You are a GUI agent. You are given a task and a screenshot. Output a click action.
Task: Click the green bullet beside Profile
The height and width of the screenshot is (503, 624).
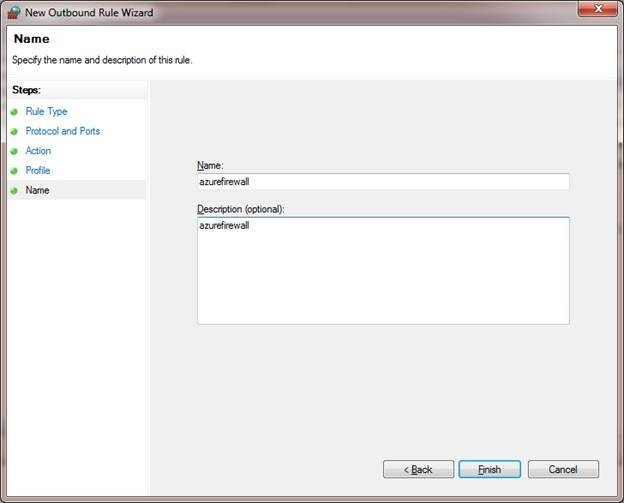pyautogui.click(x=14, y=171)
